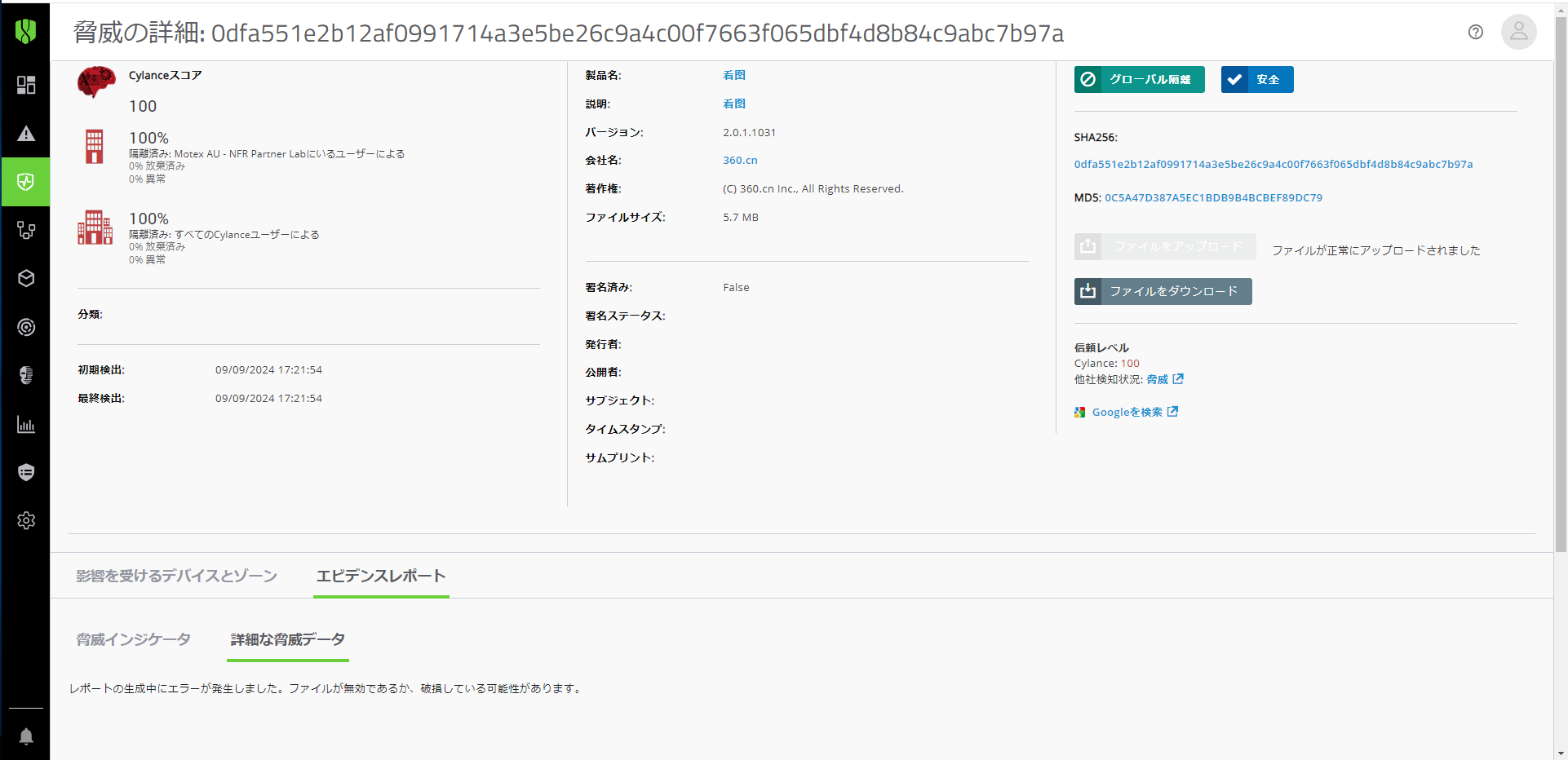Image resolution: width=1568 pixels, height=760 pixels.
Task: Open the zones network icon in sidebar
Action: pos(26,231)
